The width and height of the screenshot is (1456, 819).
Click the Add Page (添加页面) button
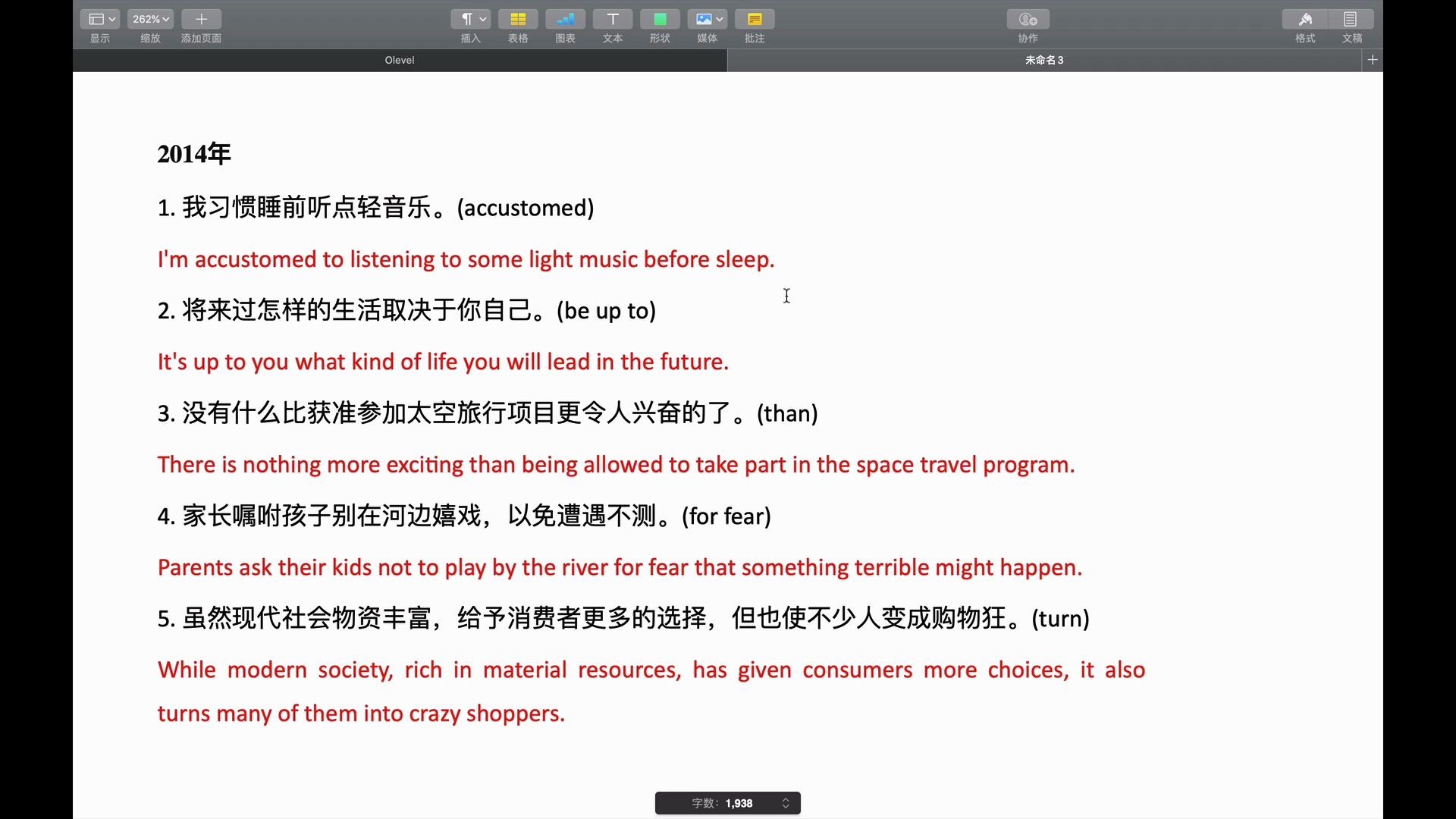click(201, 19)
